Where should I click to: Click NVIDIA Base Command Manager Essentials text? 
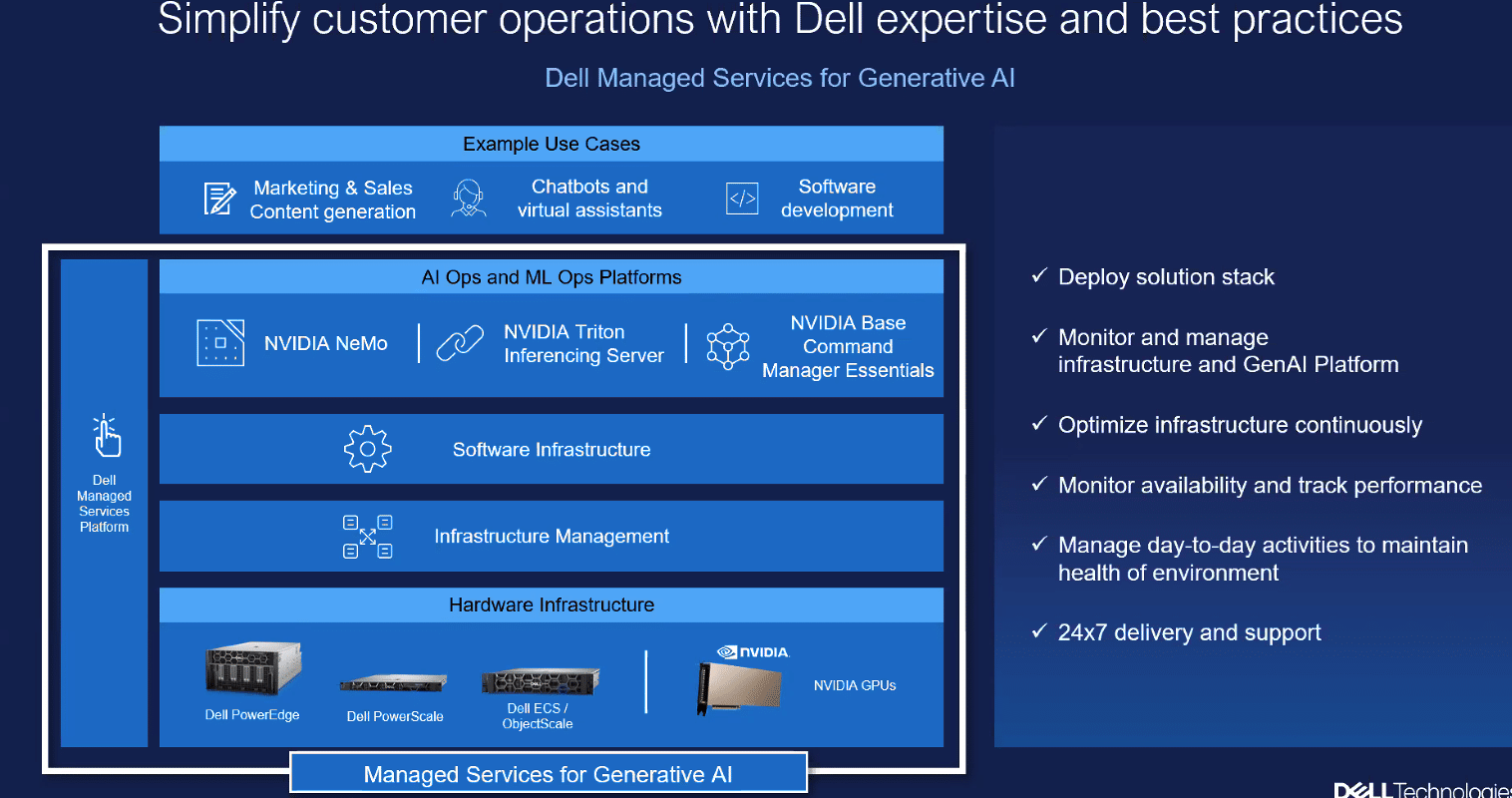(848, 346)
